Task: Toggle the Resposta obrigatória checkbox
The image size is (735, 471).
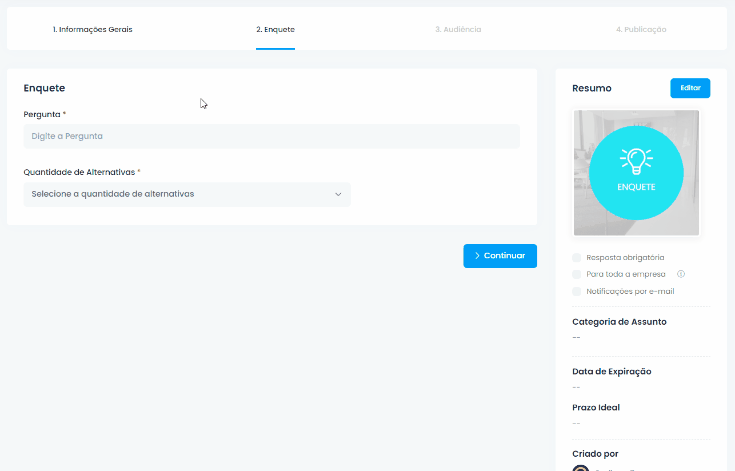Action: point(577,258)
